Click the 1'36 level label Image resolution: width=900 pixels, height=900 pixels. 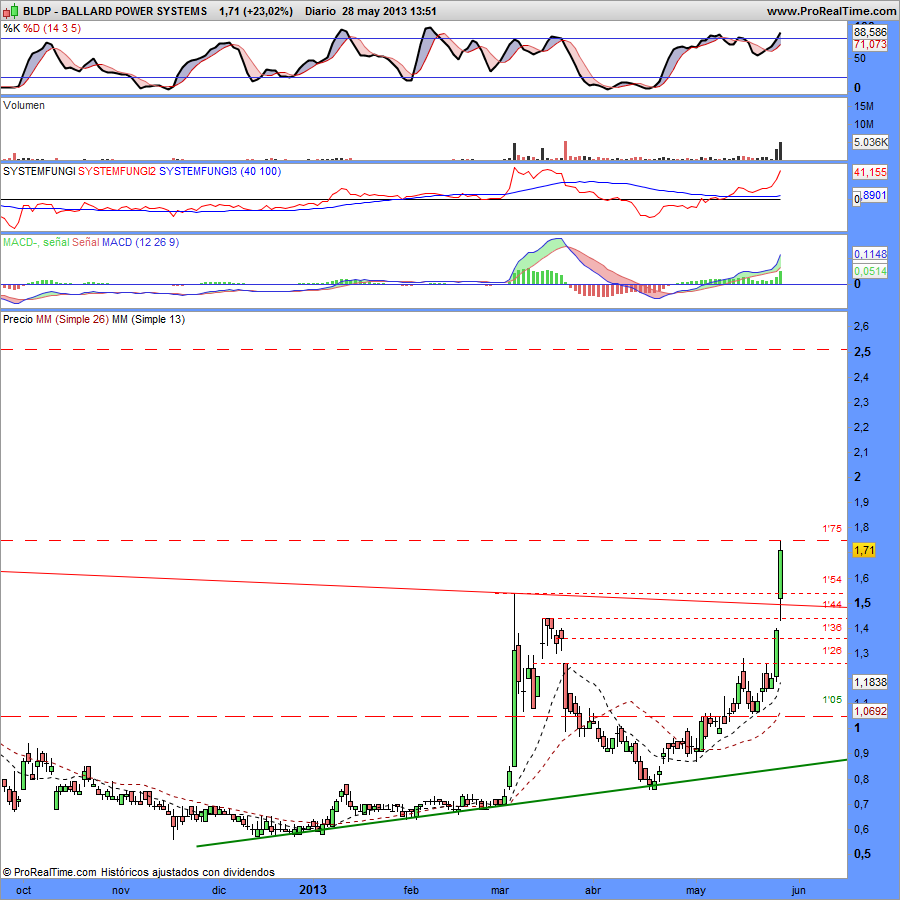[x=832, y=627]
